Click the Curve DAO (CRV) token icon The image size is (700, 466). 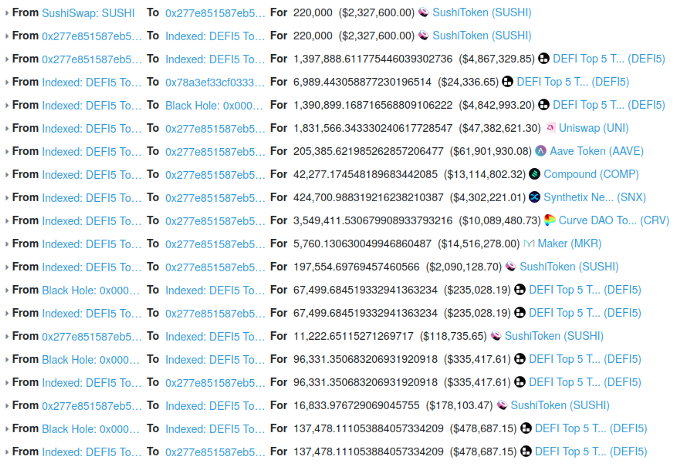(550, 221)
